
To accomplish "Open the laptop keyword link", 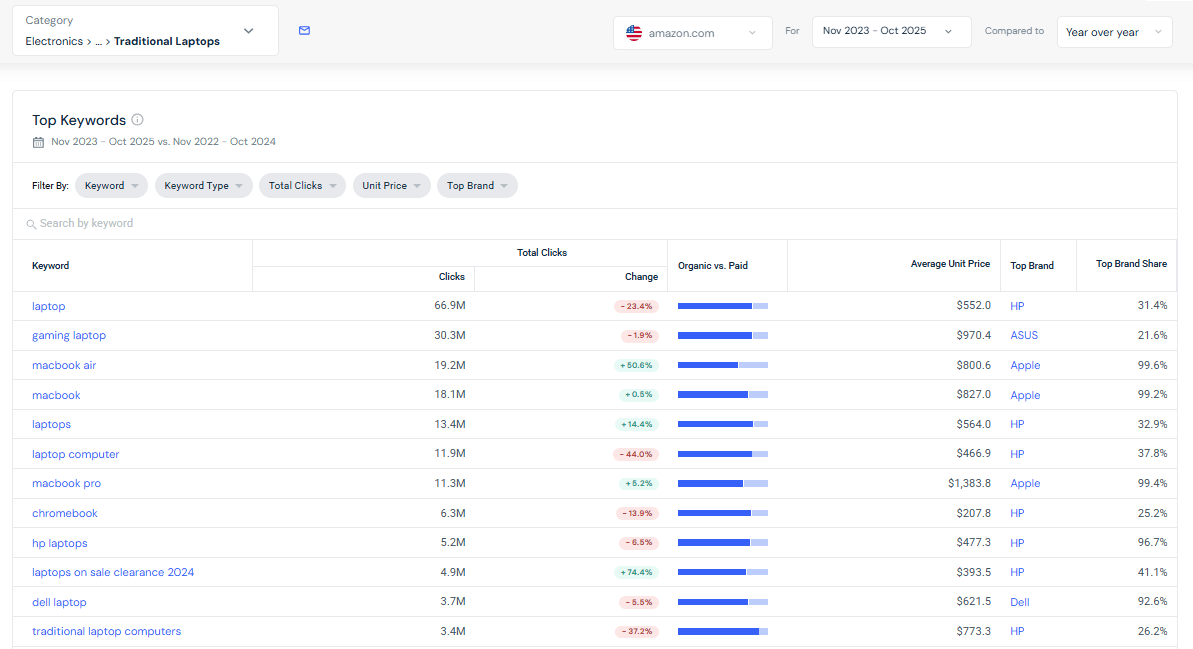I will point(49,306).
